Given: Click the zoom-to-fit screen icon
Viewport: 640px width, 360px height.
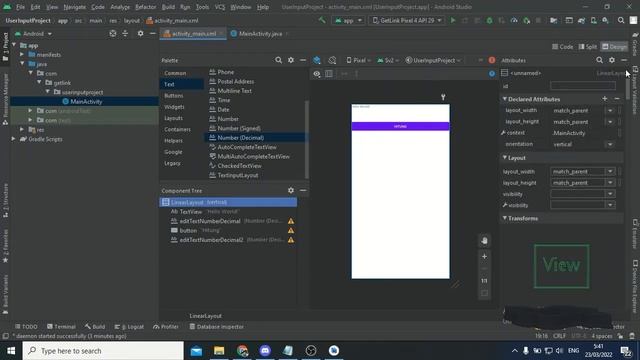Looking at the screenshot, I should pos(484,293).
